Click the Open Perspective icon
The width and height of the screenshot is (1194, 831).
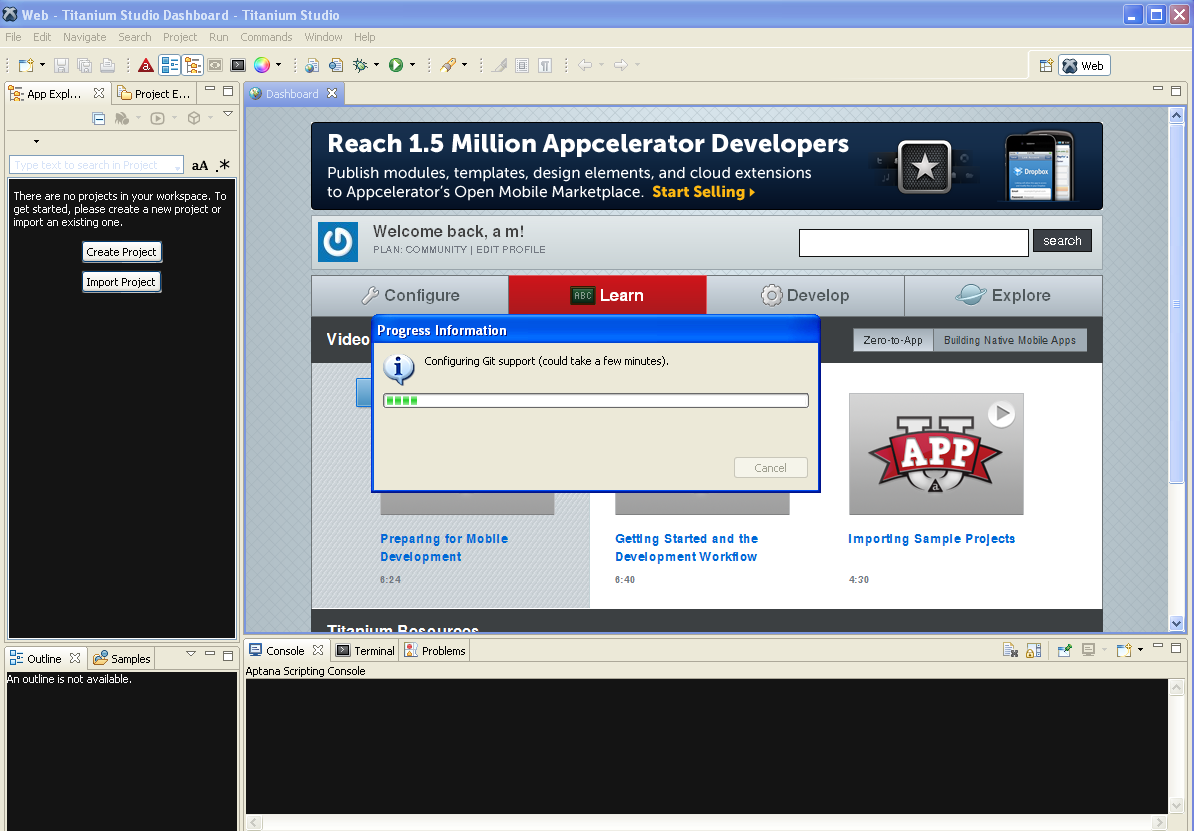coord(1046,66)
